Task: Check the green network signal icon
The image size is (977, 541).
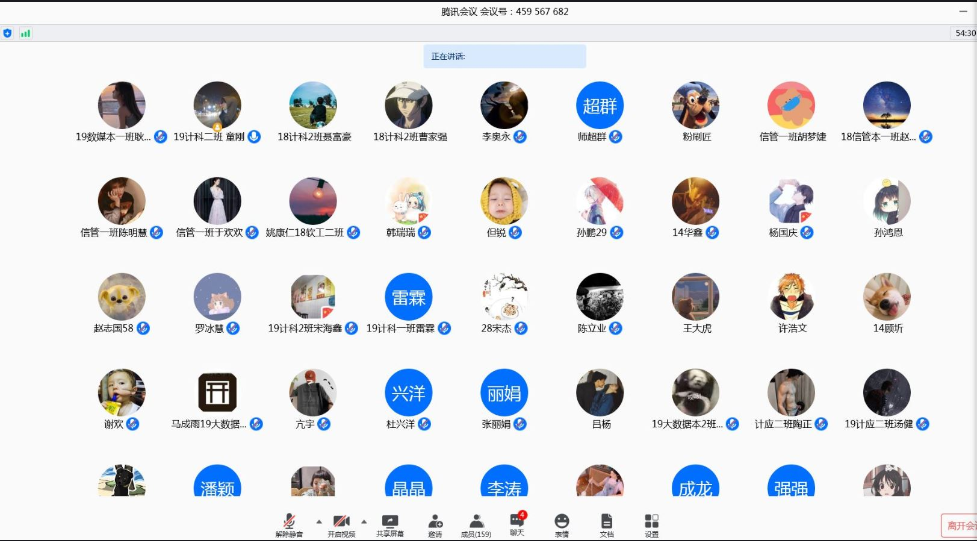Action: pyautogui.click(x=25, y=33)
